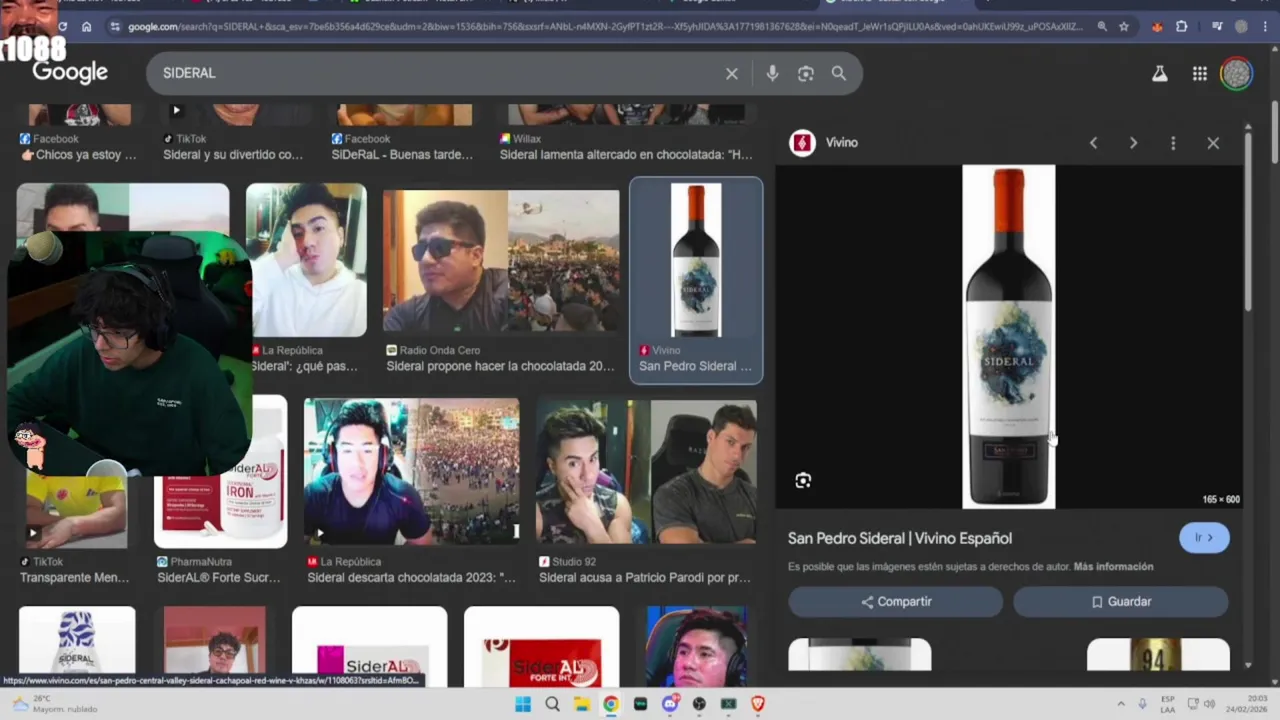Open Facebook 'SiDeRaL - Buenas tarde' caption
Image resolution: width=1280 pixels, height=720 pixels.
click(403, 155)
